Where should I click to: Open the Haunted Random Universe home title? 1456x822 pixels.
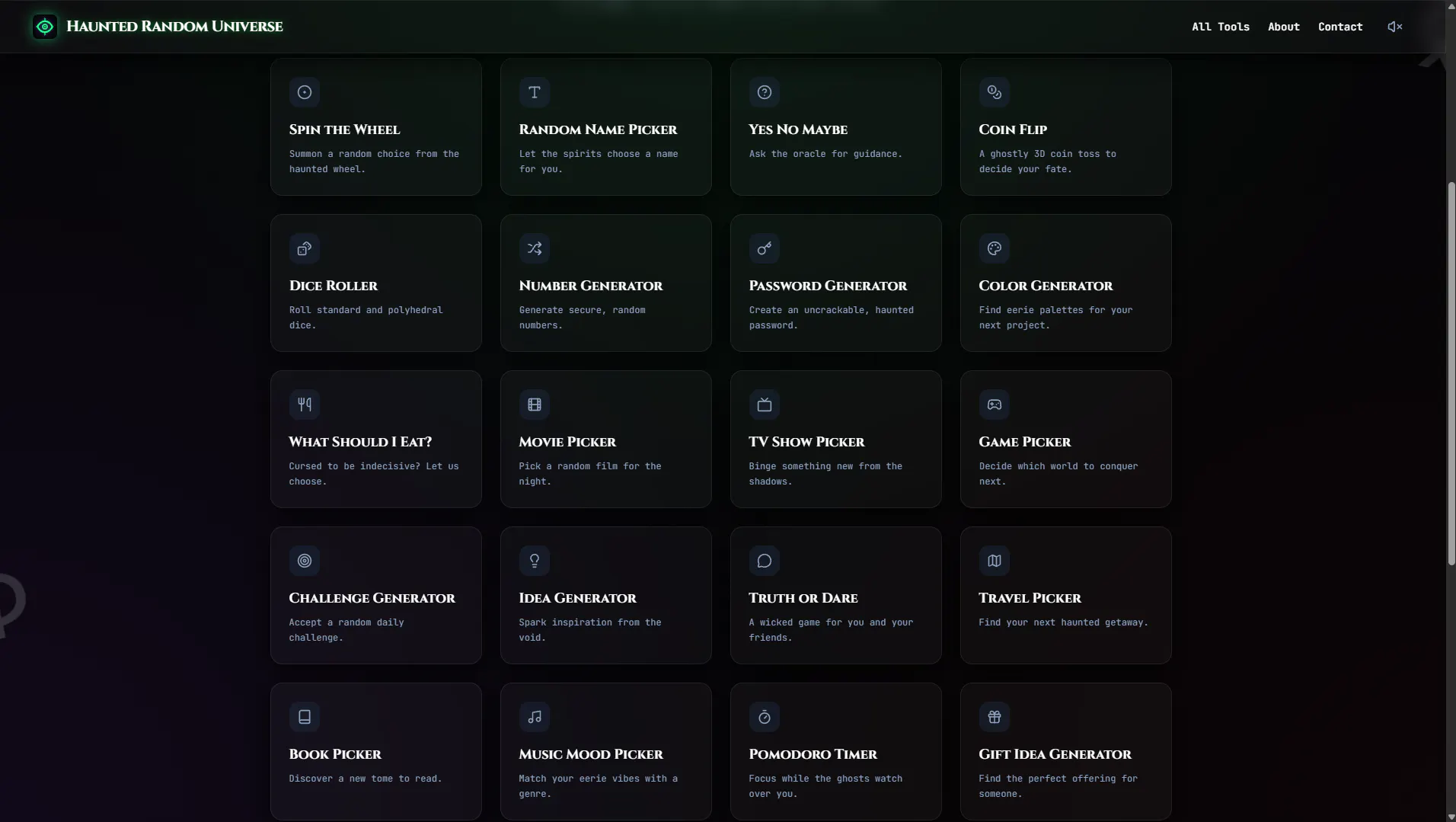(175, 27)
